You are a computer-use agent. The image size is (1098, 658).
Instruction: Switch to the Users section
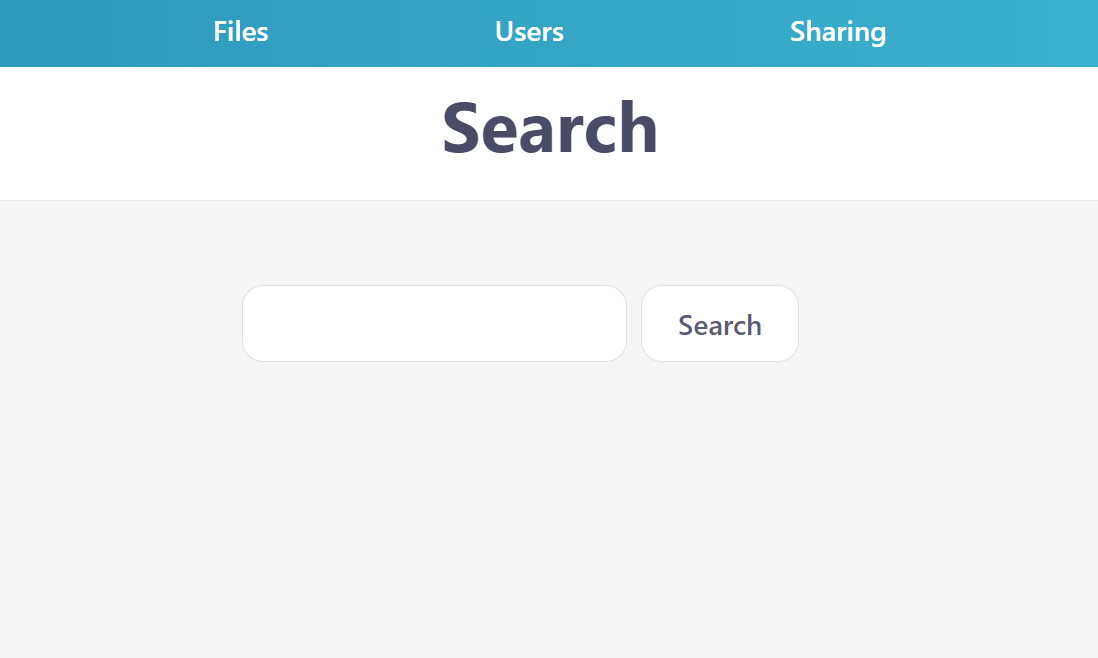click(529, 32)
